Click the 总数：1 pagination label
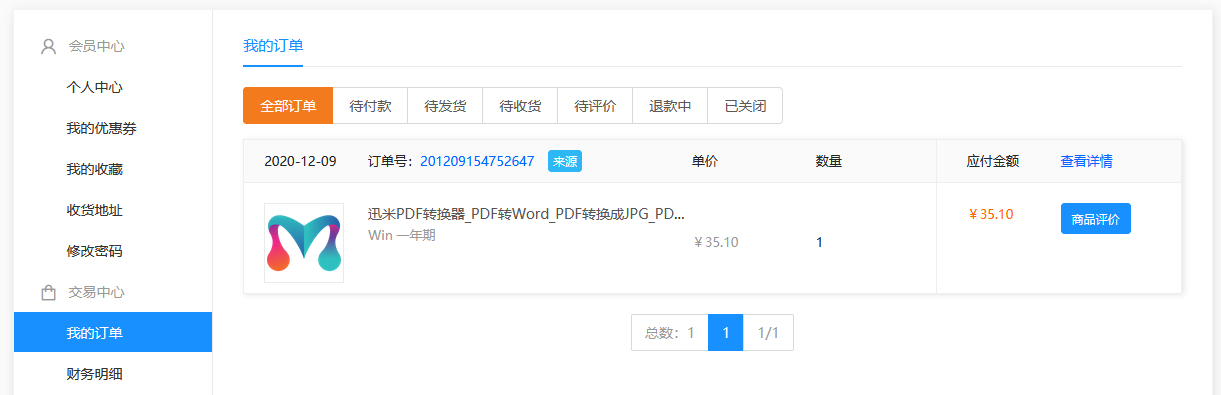 tap(670, 333)
